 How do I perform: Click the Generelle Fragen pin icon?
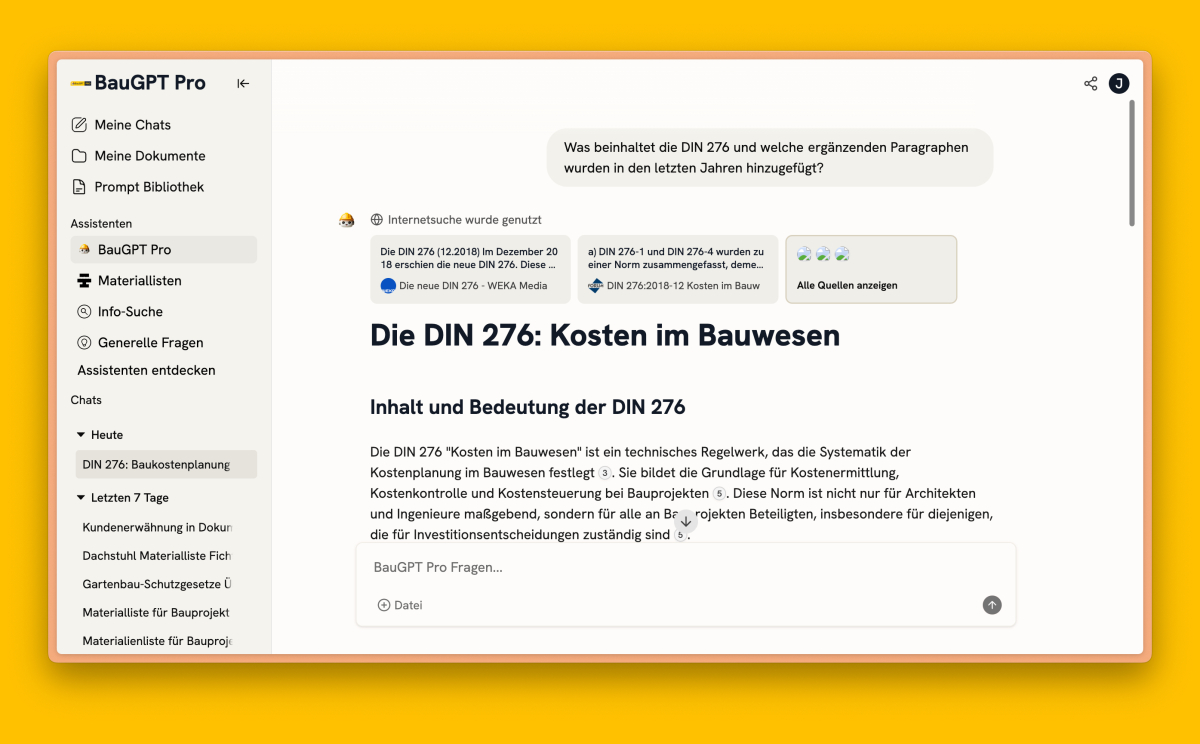(84, 343)
